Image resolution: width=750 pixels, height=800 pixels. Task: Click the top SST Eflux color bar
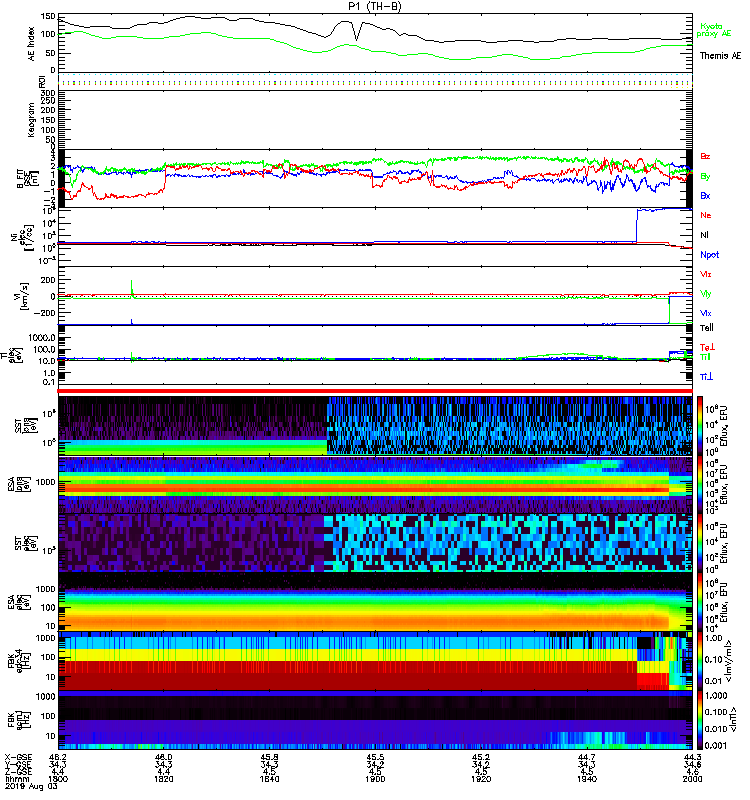tap(700, 426)
